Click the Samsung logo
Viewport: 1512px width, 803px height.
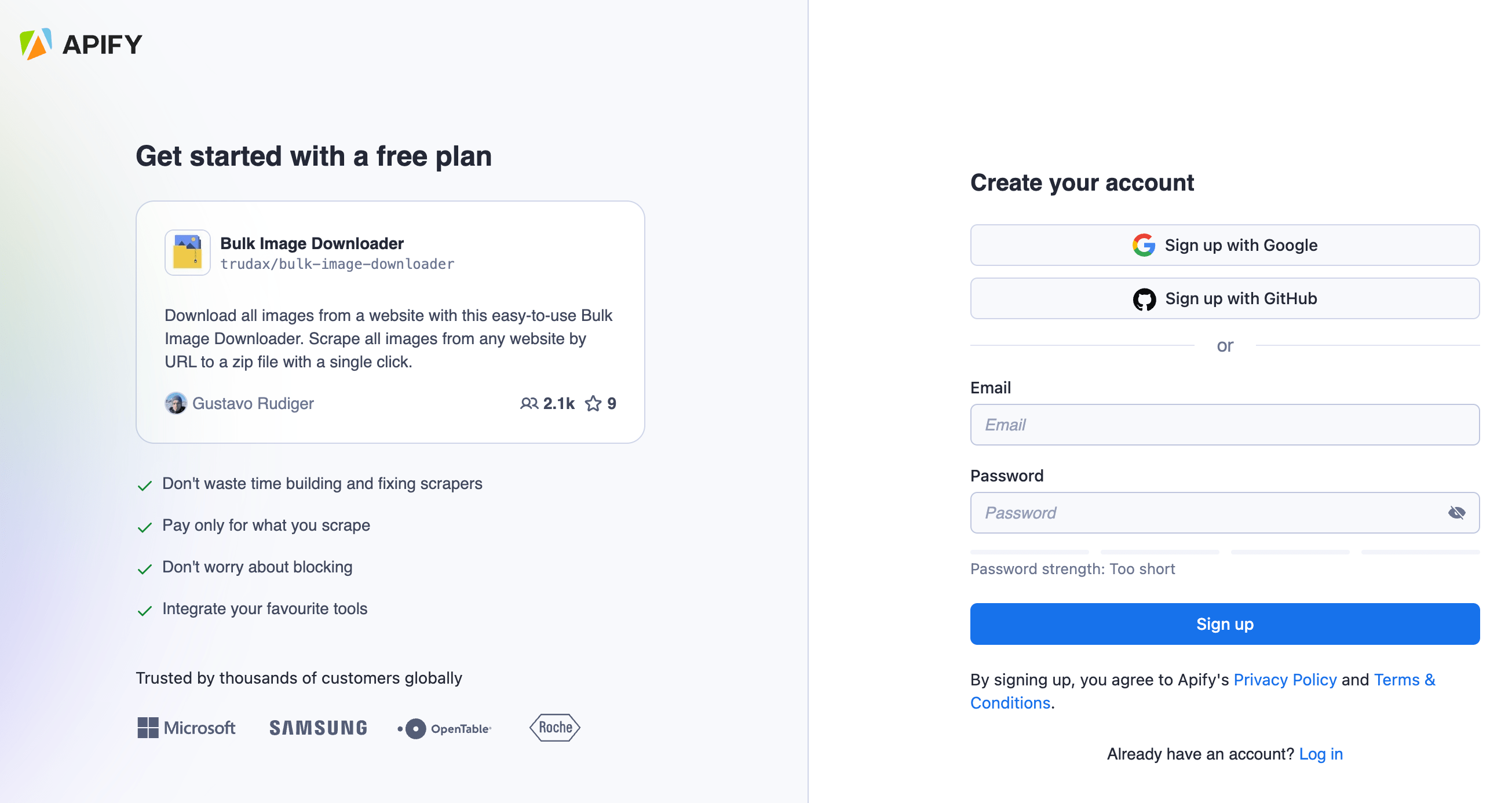(x=317, y=728)
